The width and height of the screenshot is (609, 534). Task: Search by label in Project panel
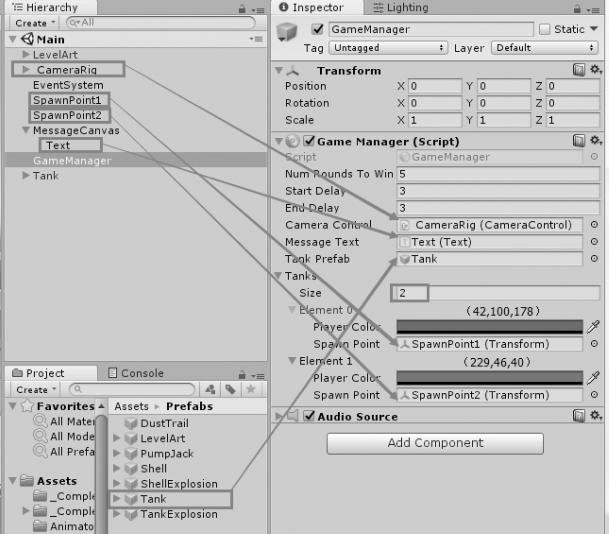click(231, 389)
